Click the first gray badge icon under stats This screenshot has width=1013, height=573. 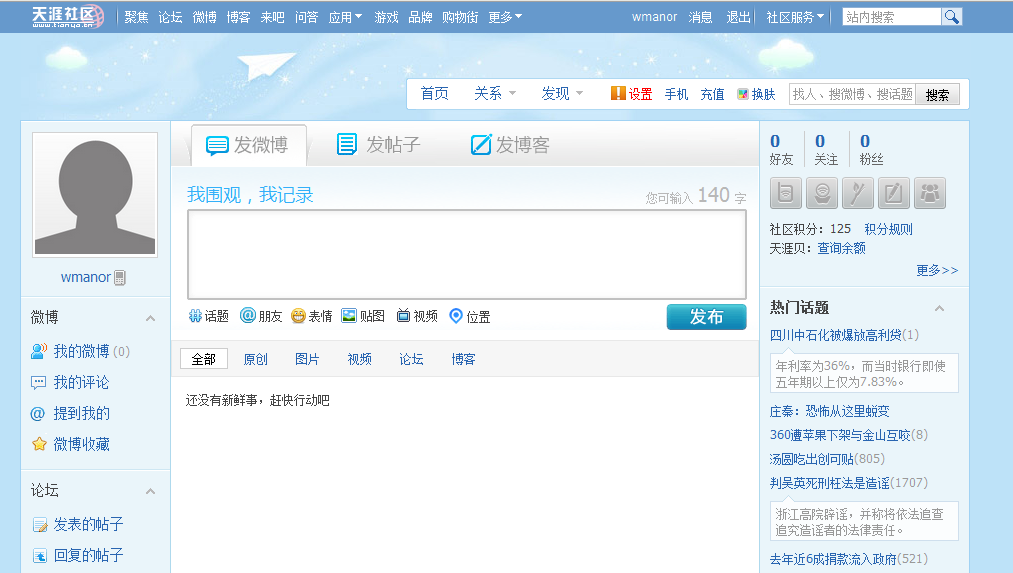[x=786, y=193]
